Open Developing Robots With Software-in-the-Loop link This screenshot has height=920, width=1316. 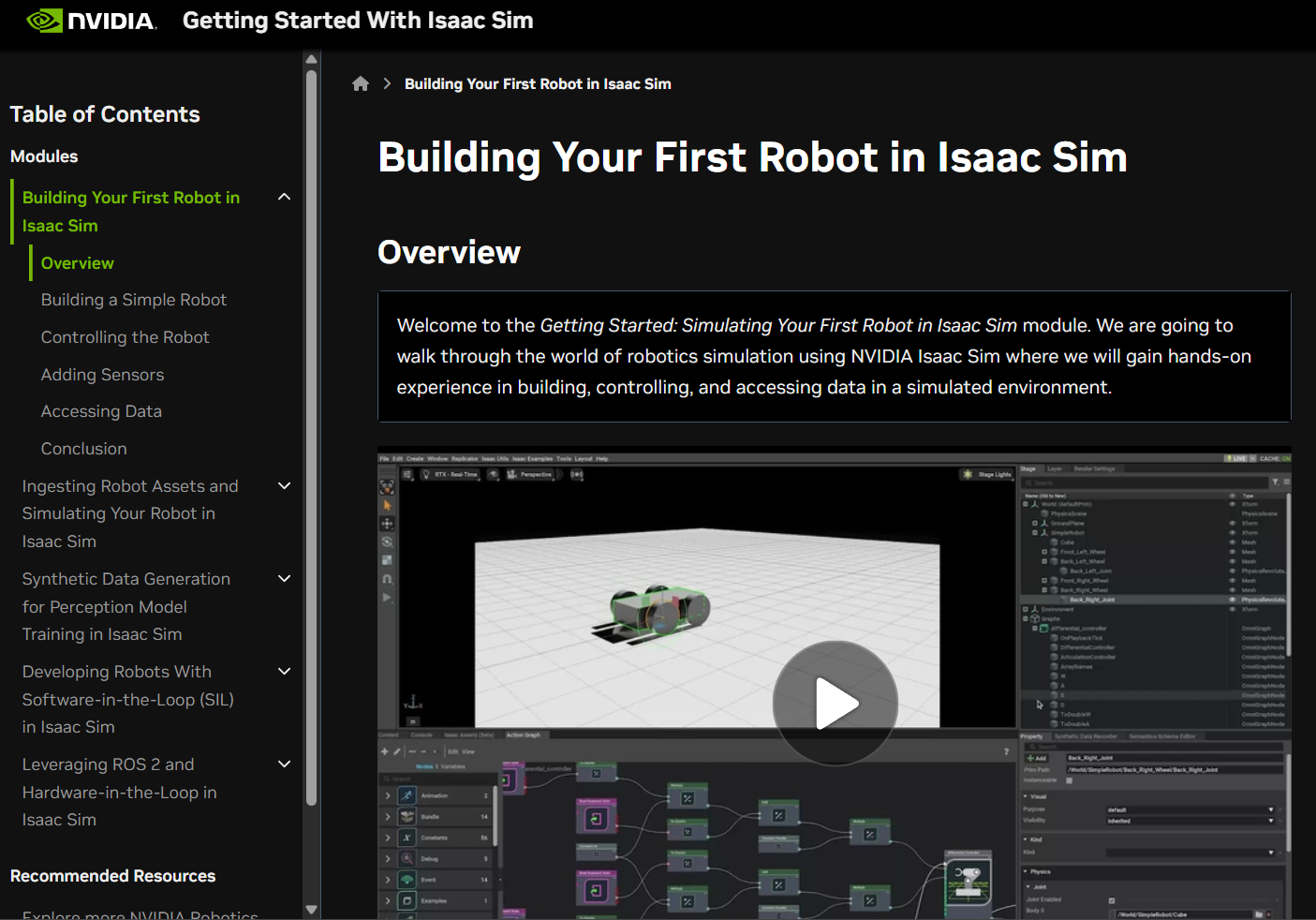click(x=128, y=699)
